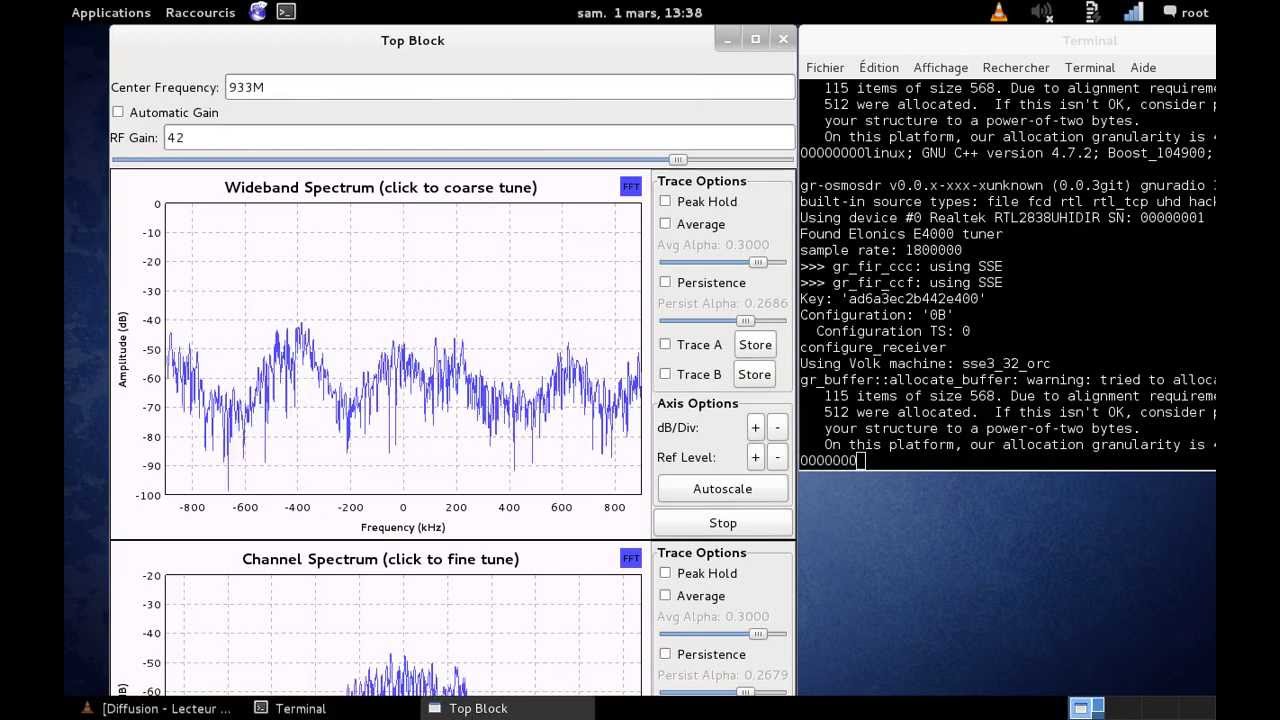Image resolution: width=1280 pixels, height=720 pixels.
Task: Click 'Found Elonics E4000 tuner' terminal line
Action: [901, 234]
